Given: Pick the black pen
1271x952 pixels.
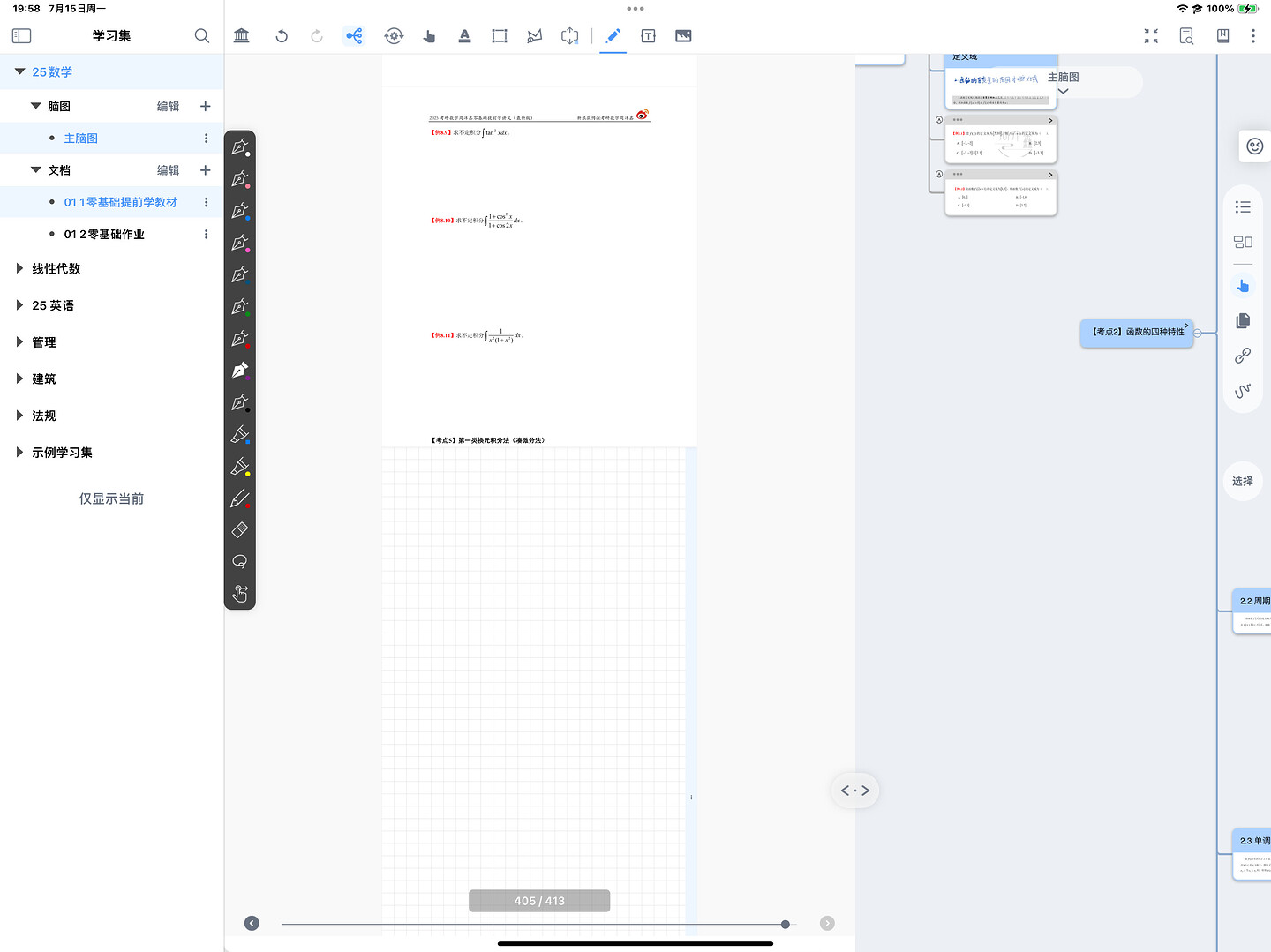Looking at the screenshot, I should pyautogui.click(x=240, y=402).
